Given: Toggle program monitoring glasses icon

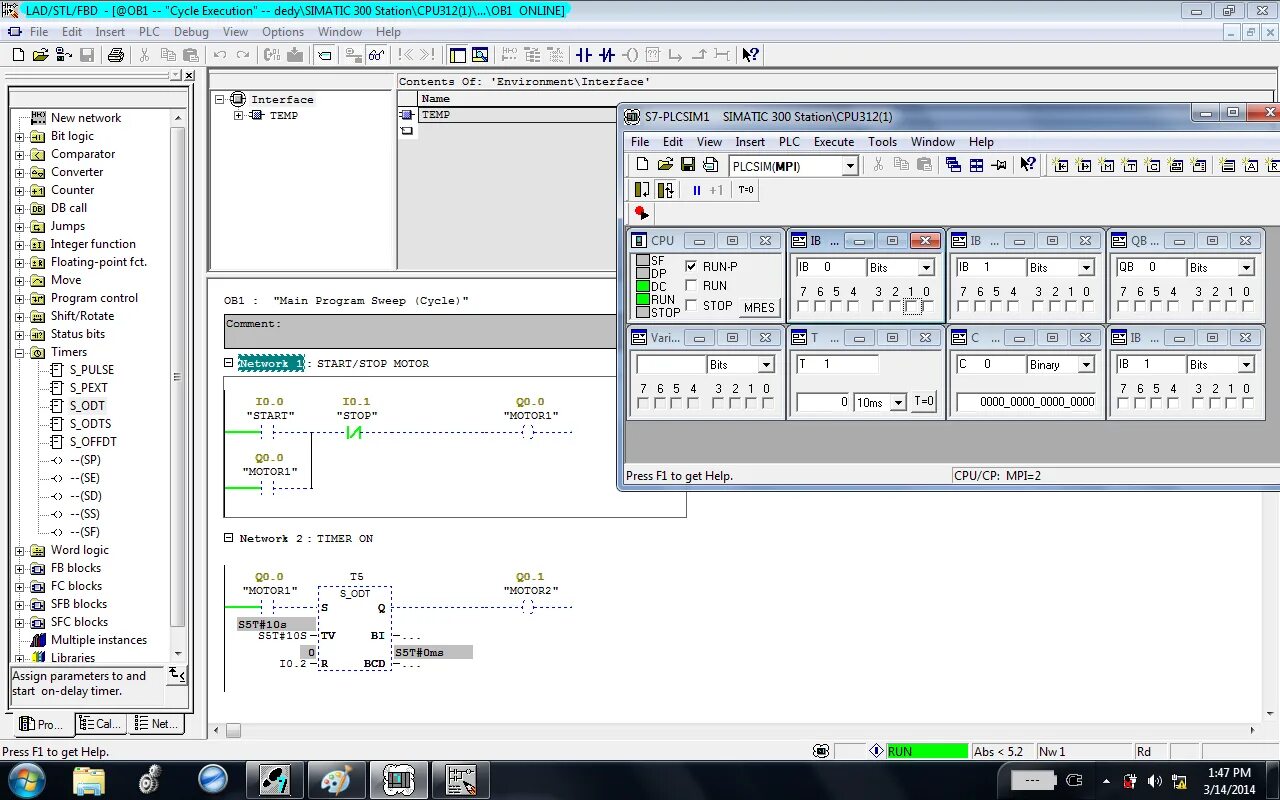Looking at the screenshot, I should (378, 55).
